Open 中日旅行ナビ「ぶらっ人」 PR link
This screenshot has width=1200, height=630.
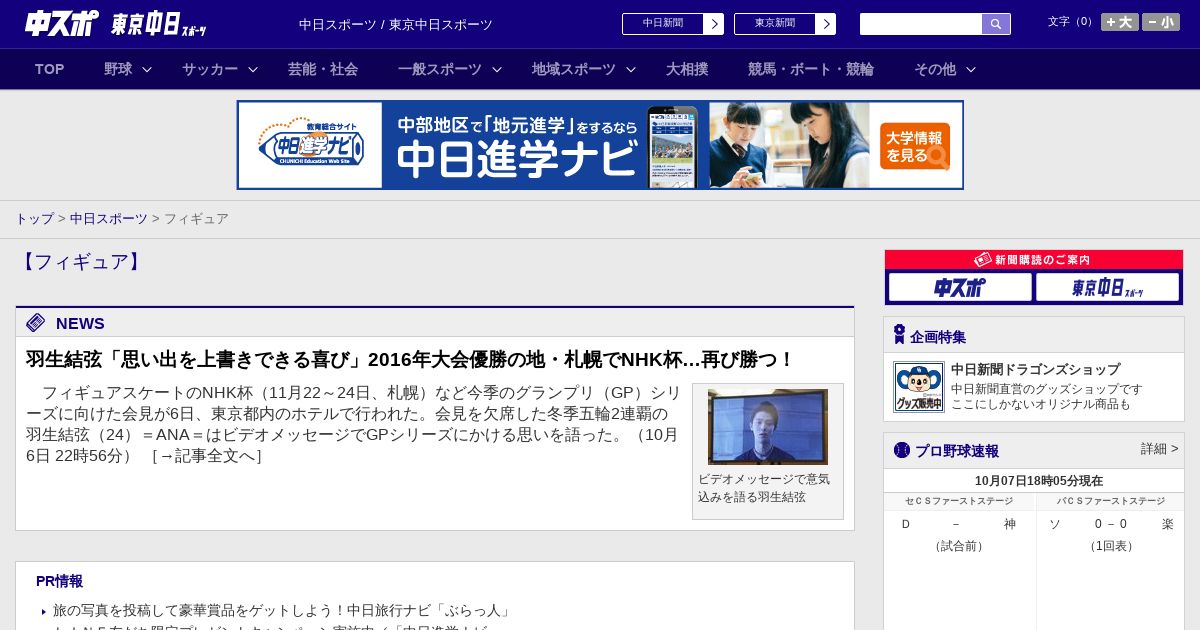pos(283,610)
